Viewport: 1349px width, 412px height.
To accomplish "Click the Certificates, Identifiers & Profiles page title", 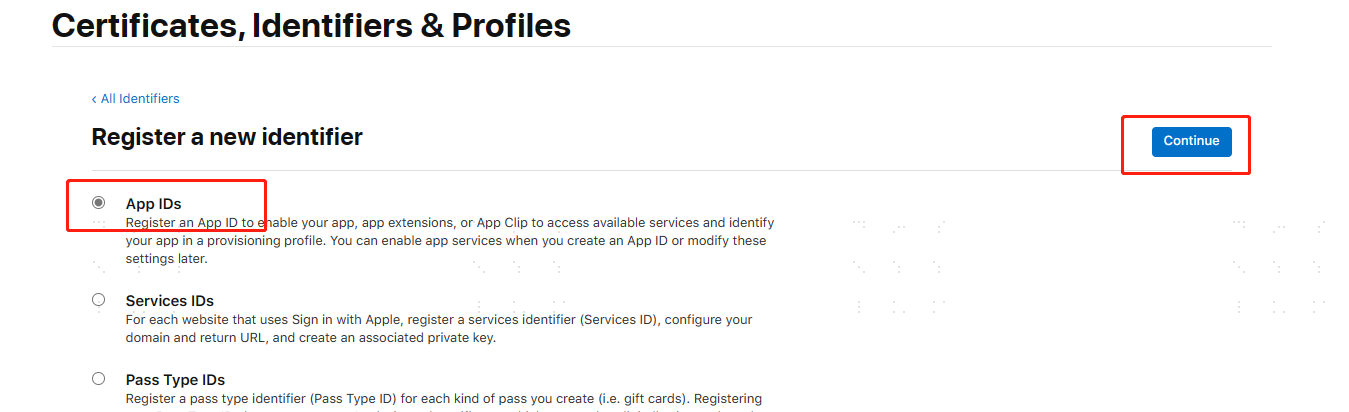I will point(311,25).
